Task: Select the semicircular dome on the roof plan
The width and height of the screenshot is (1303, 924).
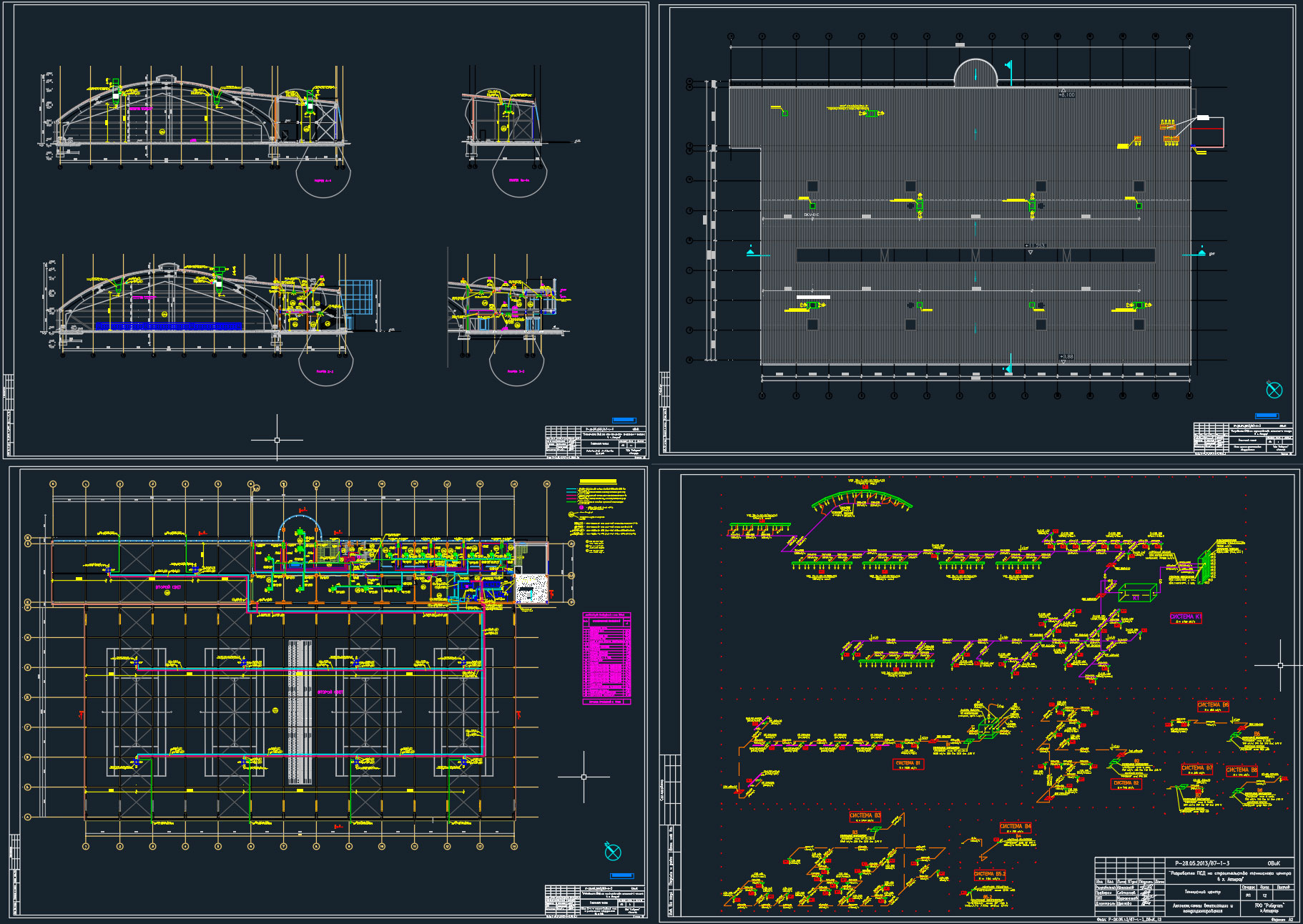Action: tap(975, 72)
